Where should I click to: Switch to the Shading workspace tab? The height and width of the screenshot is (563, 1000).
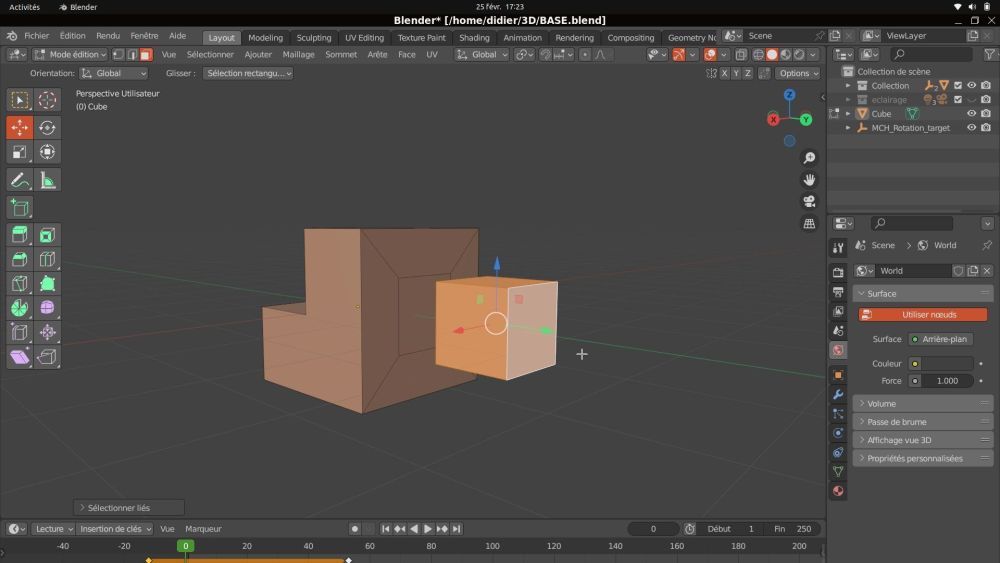(x=474, y=38)
